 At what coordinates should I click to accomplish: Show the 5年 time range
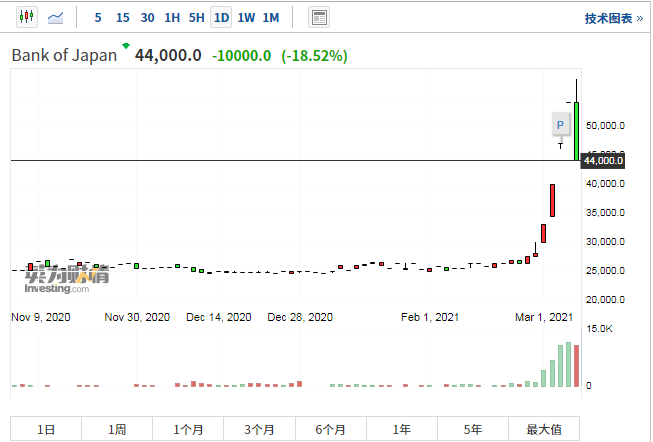473,429
